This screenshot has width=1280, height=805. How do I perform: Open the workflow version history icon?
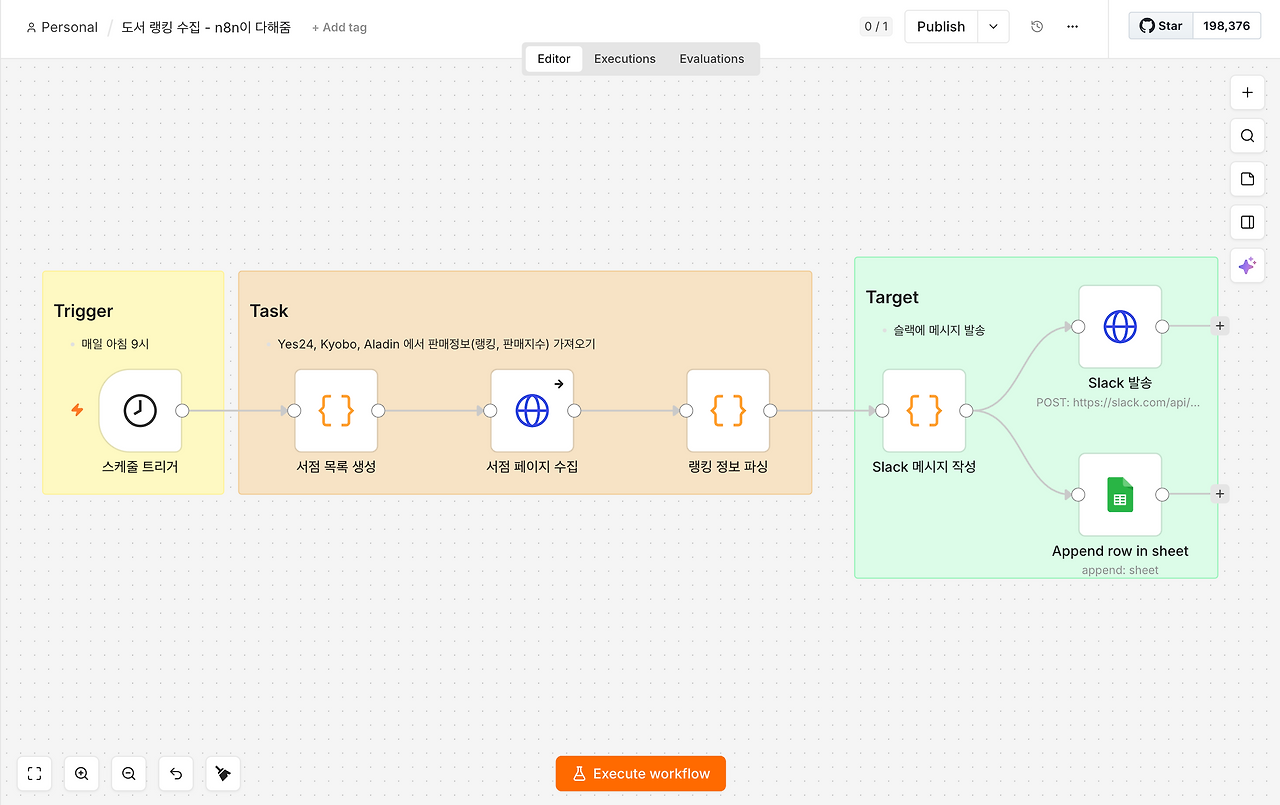pyautogui.click(x=1037, y=27)
